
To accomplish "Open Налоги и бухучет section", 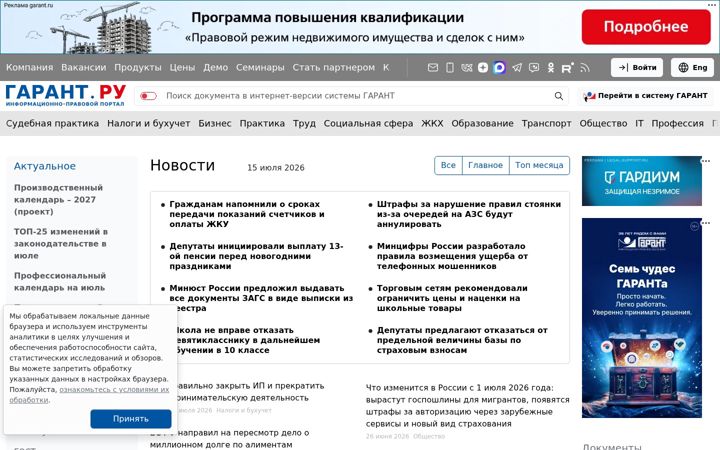I will (148, 124).
